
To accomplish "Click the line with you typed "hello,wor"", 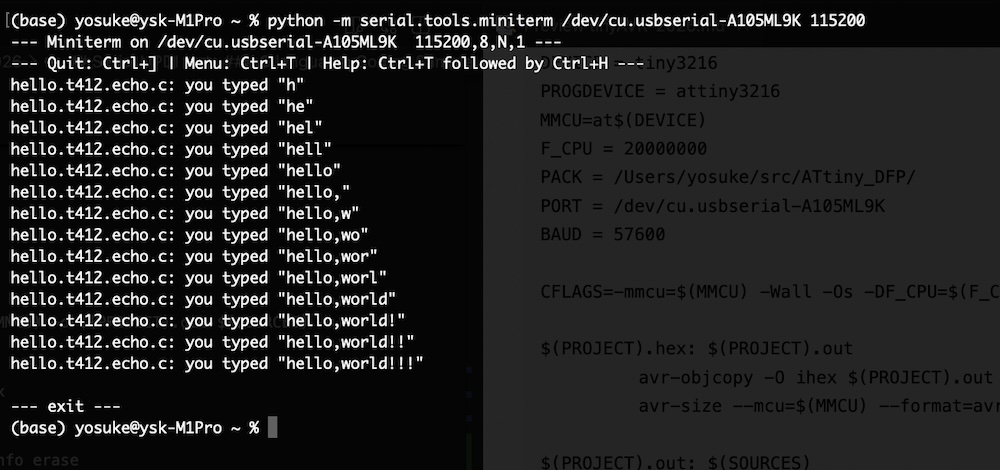I will [193, 256].
